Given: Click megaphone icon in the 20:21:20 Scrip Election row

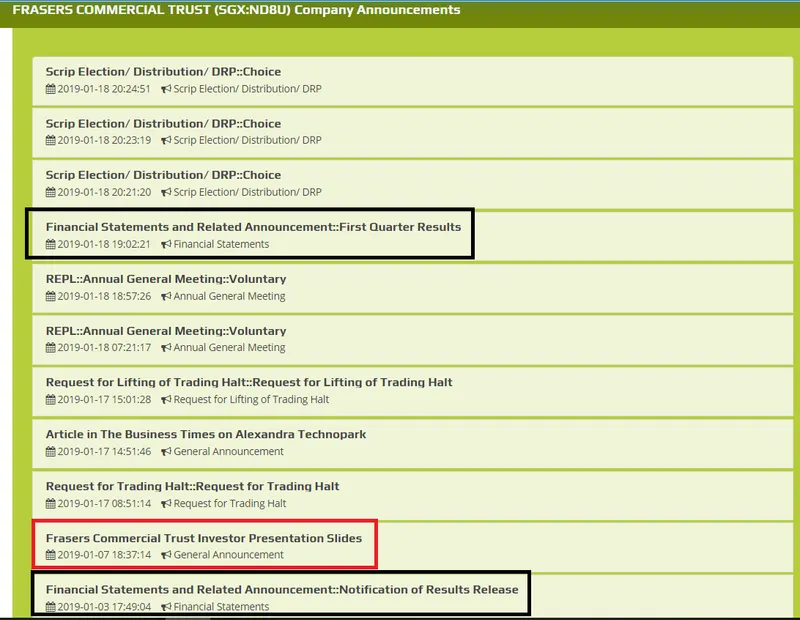Looking at the screenshot, I should (166, 192).
